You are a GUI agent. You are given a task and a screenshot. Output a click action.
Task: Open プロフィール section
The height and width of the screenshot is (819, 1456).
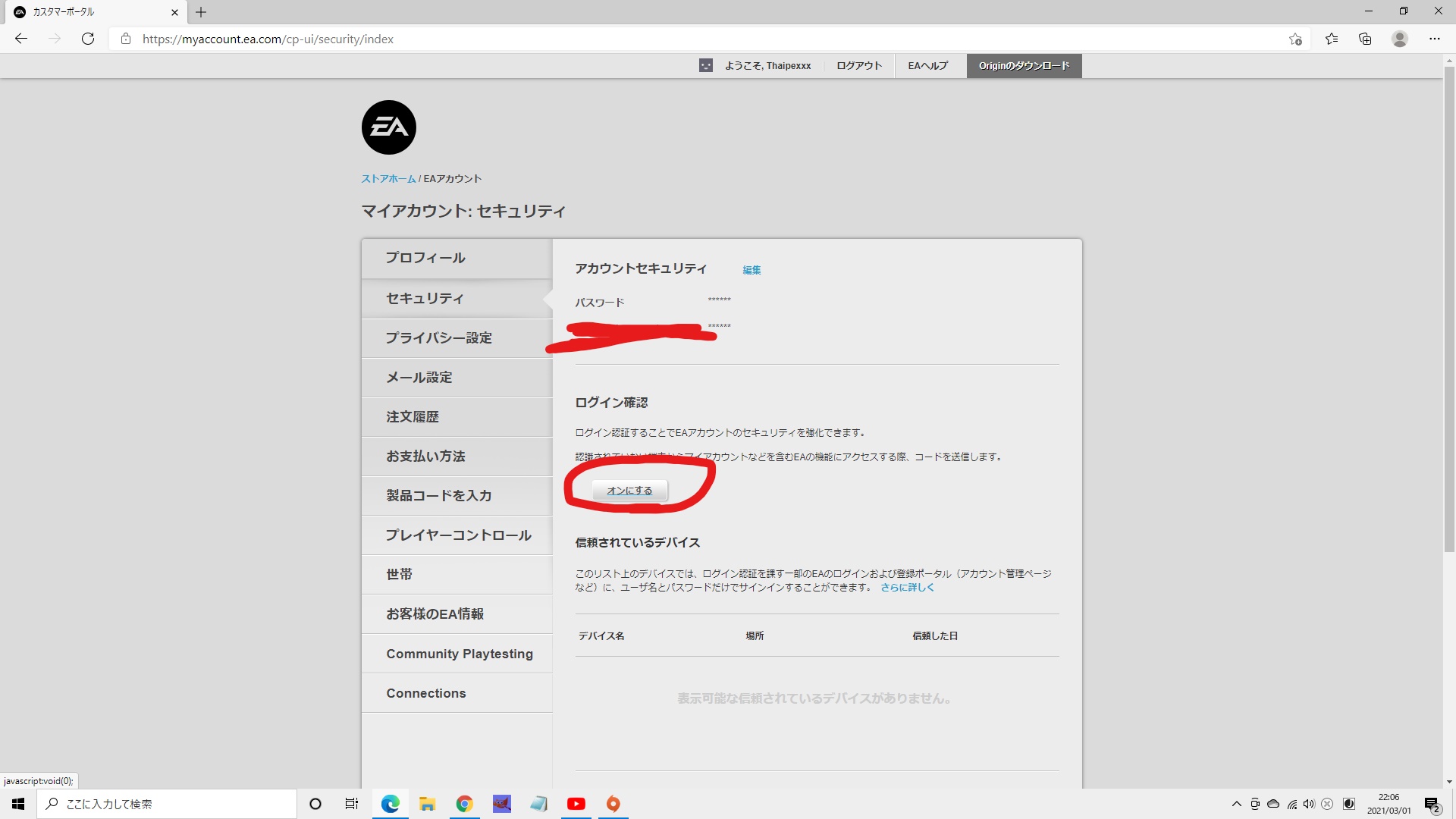[x=457, y=259]
